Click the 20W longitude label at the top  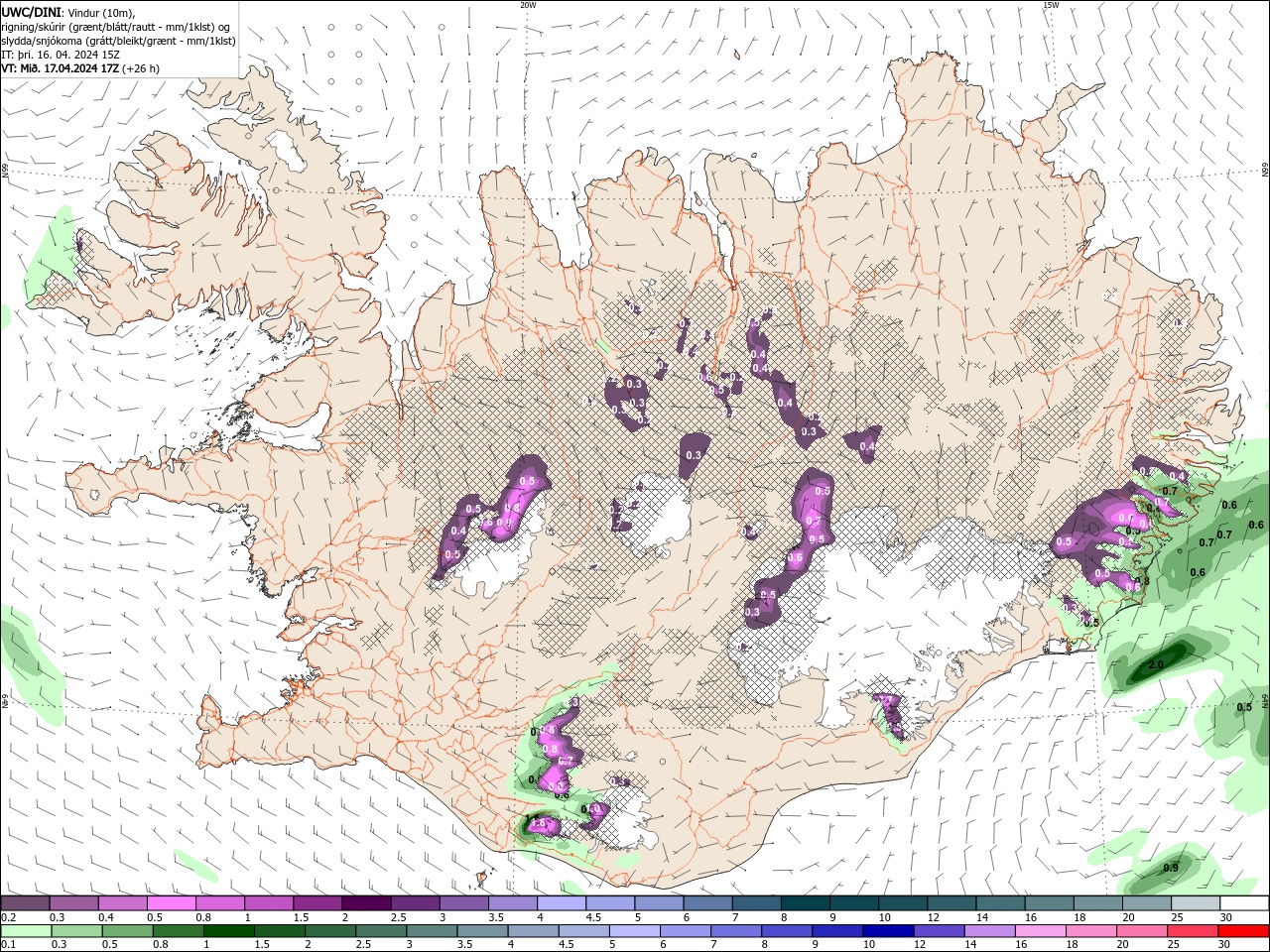coord(528,5)
